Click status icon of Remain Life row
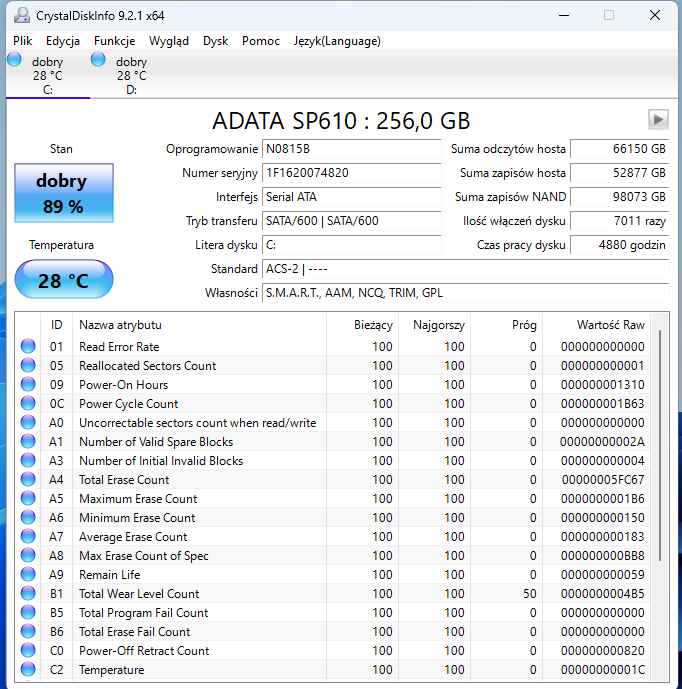The image size is (682, 689). click(28, 574)
